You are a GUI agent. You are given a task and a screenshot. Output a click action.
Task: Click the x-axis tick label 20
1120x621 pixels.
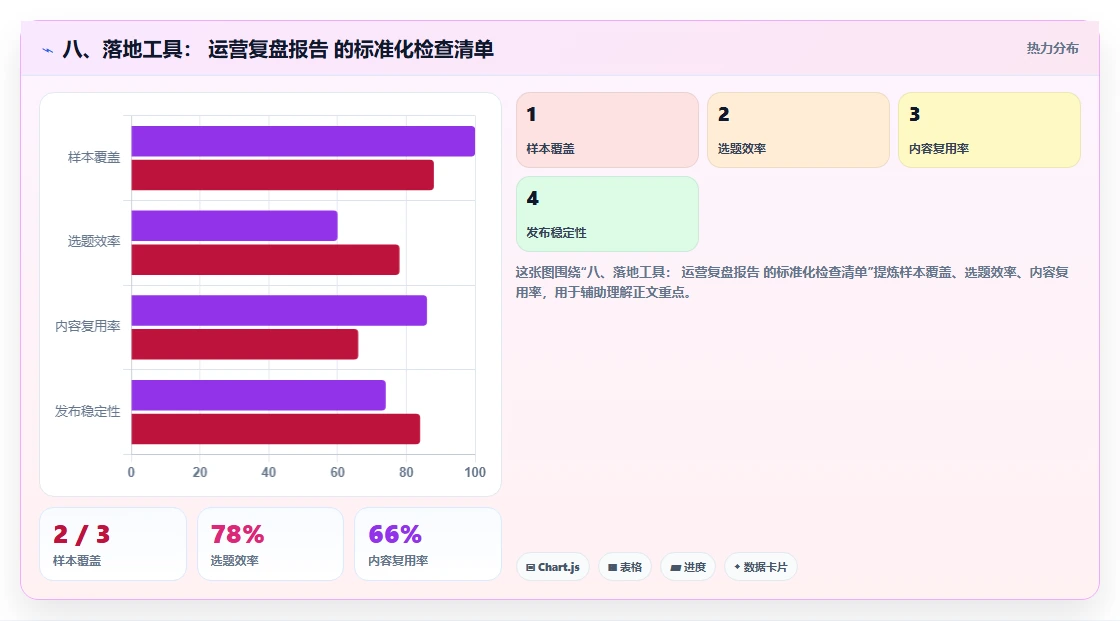pyautogui.click(x=200, y=472)
